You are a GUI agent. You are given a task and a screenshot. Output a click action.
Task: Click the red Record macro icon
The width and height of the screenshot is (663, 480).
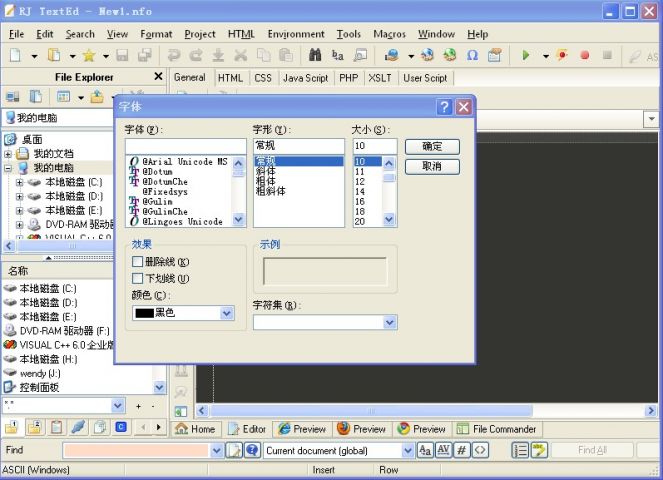(585, 56)
